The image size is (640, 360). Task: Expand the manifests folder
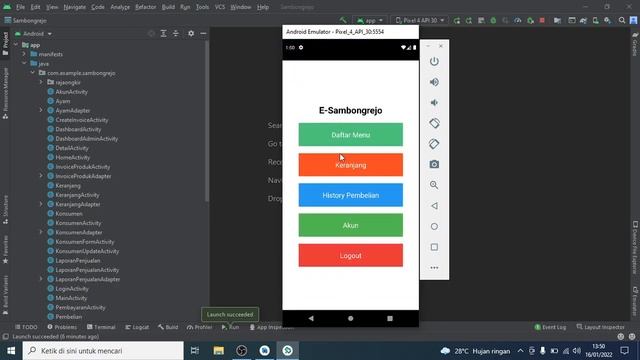[x=24, y=54]
